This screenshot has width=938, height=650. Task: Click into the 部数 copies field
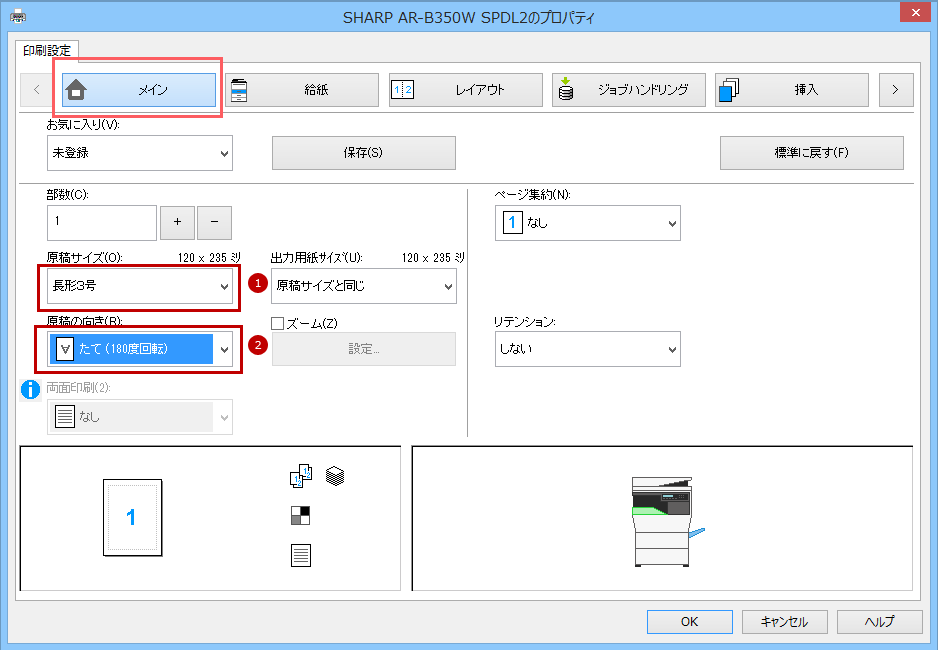pyautogui.click(x=102, y=222)
